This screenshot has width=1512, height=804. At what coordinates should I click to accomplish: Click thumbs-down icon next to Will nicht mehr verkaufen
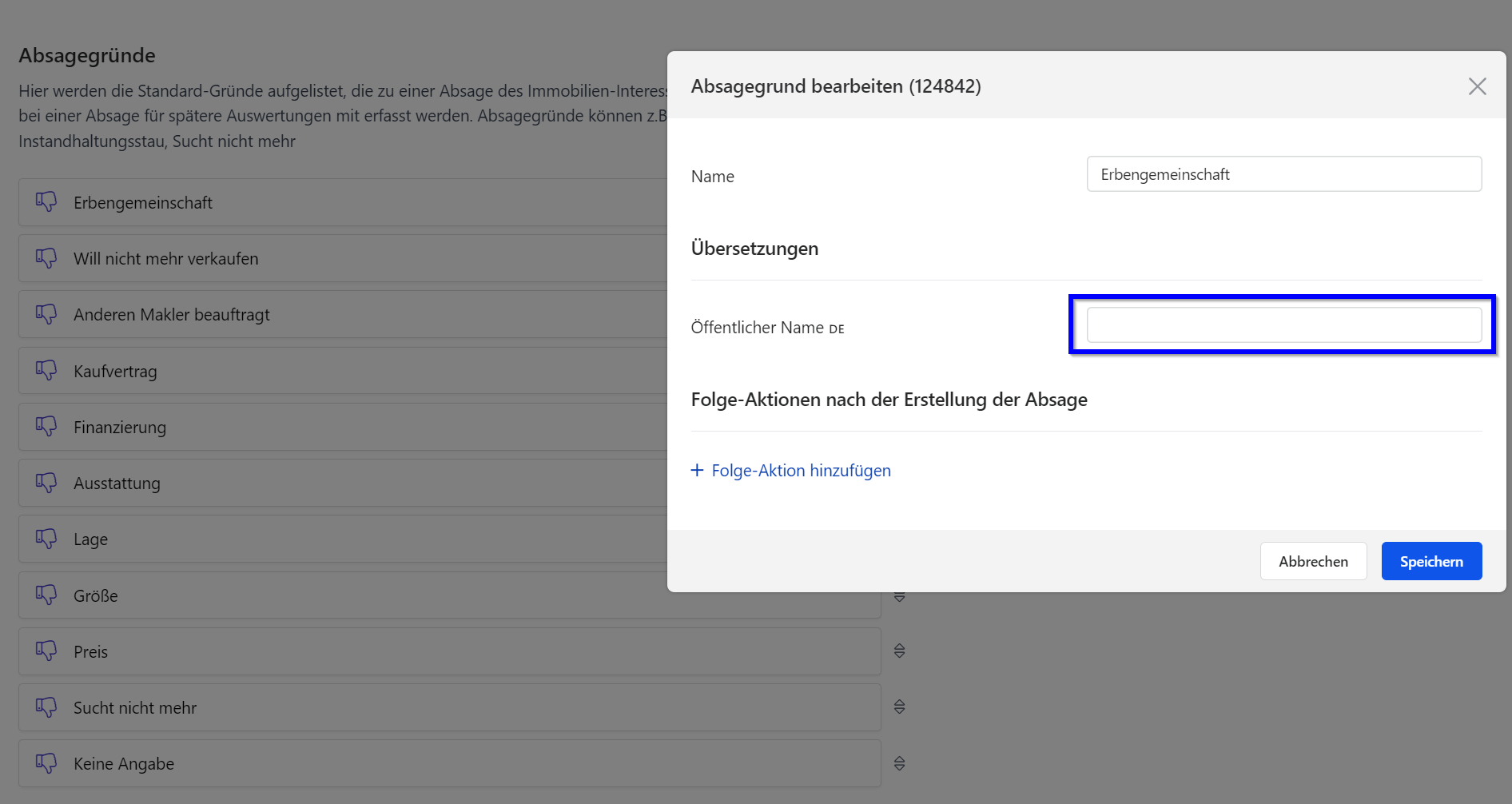coord(46,258)
